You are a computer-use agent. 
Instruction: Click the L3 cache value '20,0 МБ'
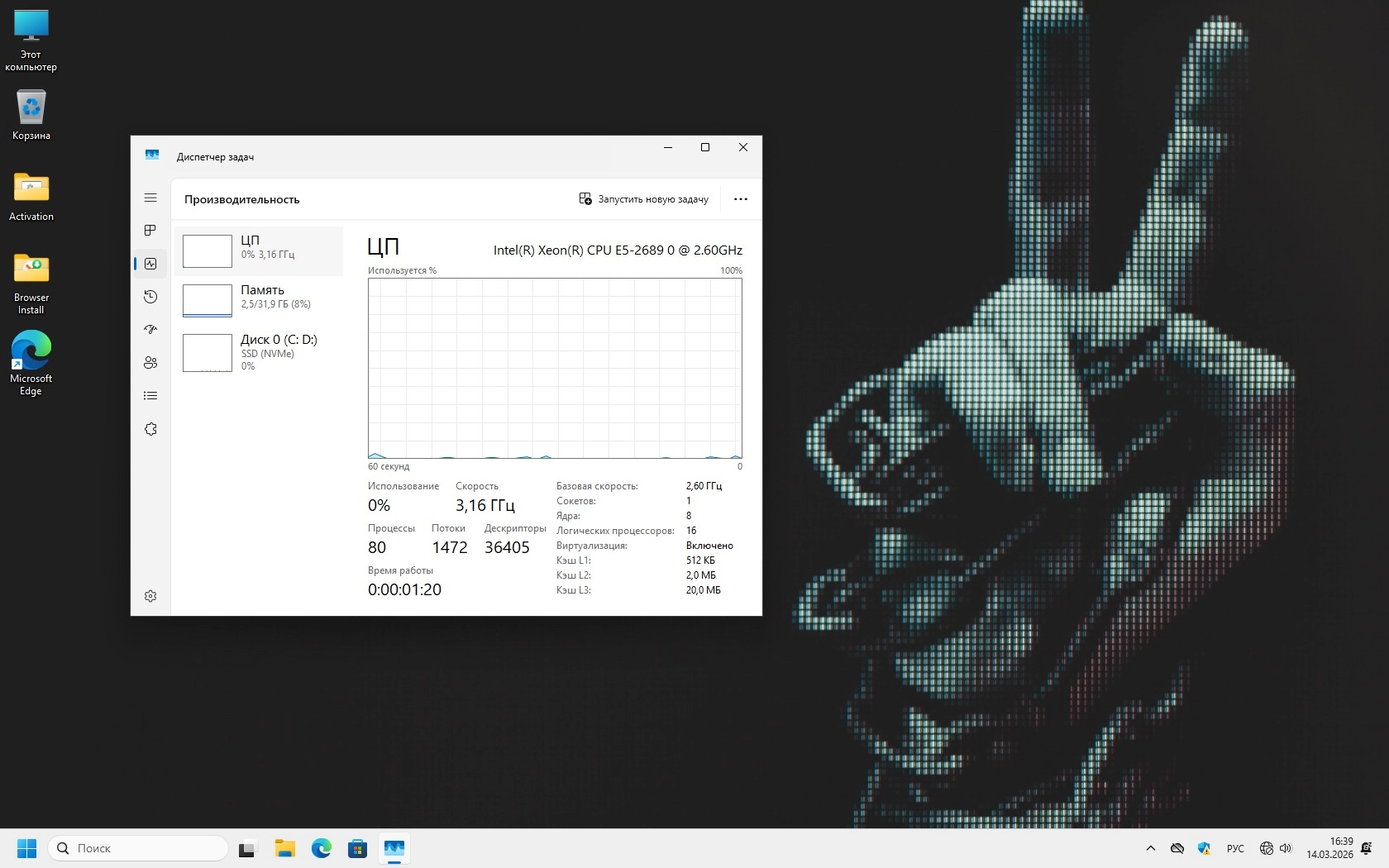tap(704, 590)
